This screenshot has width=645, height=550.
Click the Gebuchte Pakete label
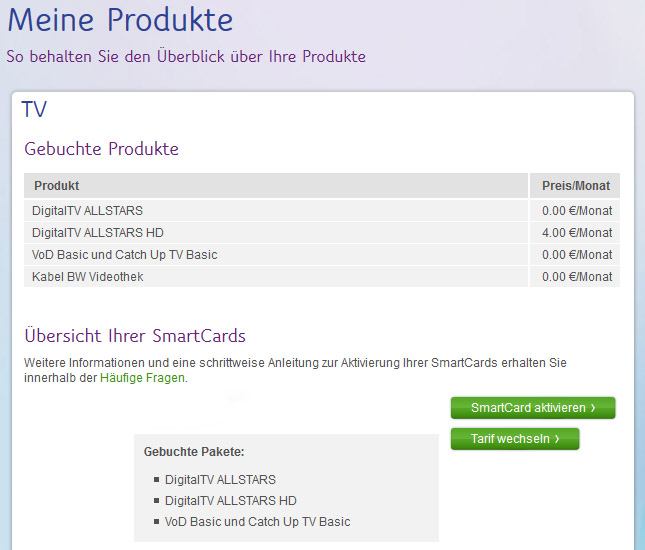click(x=194, y=452)
